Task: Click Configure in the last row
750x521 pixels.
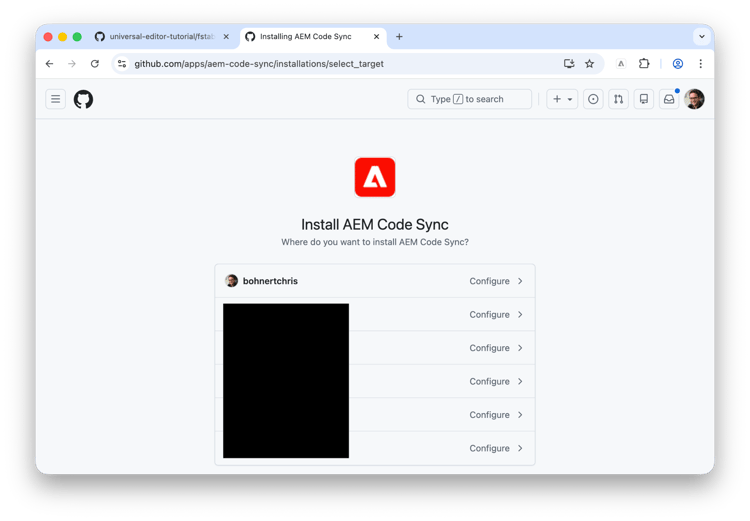Action: tap(489, 448)
